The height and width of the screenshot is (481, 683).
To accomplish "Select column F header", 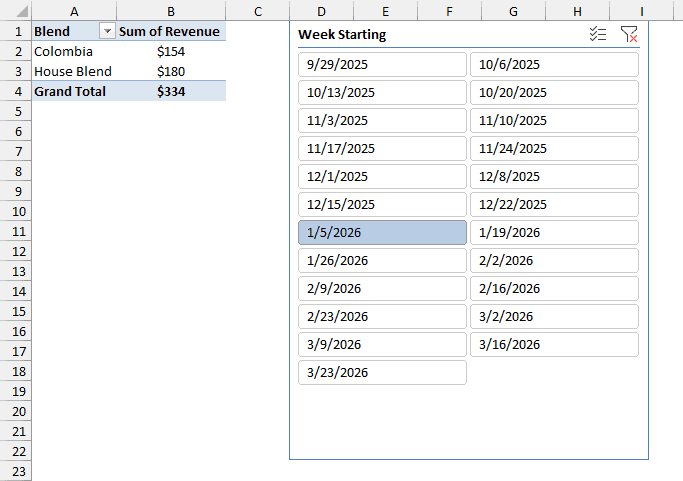I will [x=450, y=10].
